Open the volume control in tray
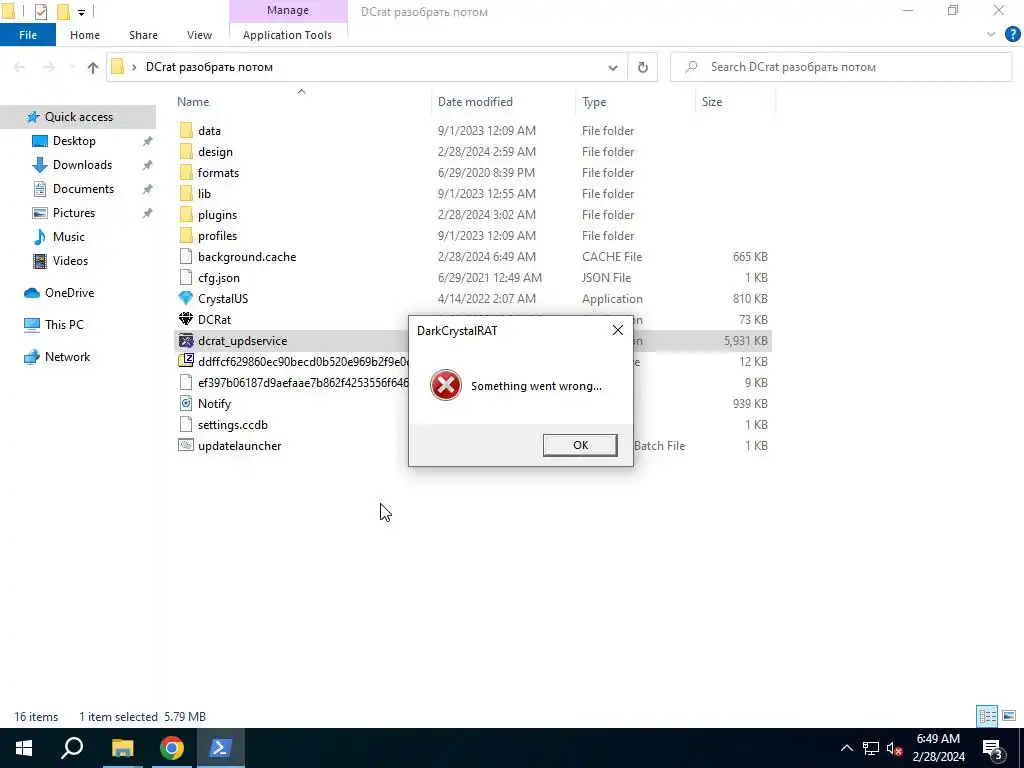 tap(894, 748)
